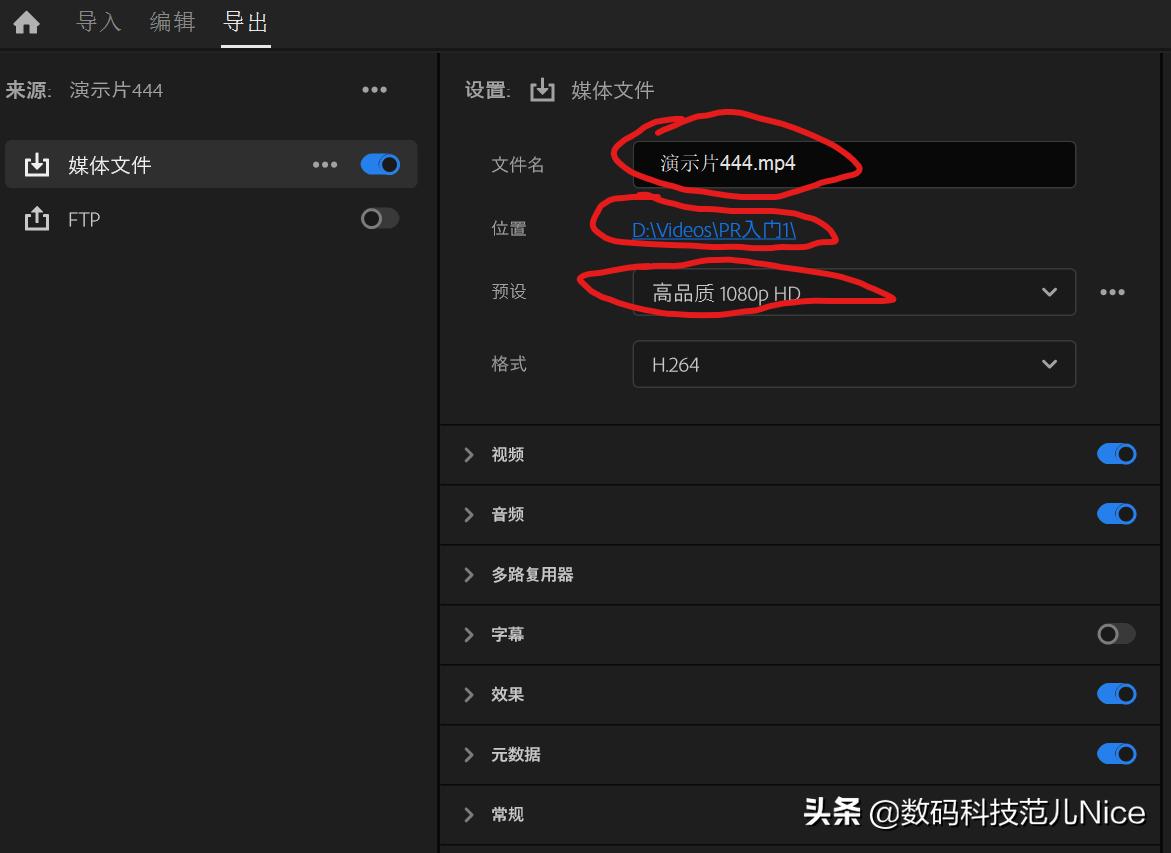Turn on the 字幕 export toggle
1171x853 pixels.
click(1116, 634)
